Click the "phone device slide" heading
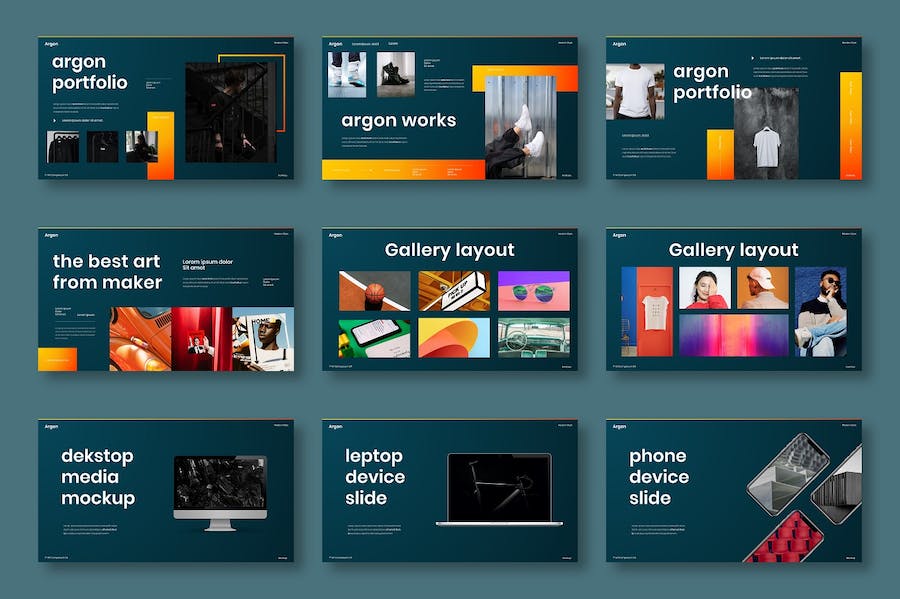 pos(659,477)
